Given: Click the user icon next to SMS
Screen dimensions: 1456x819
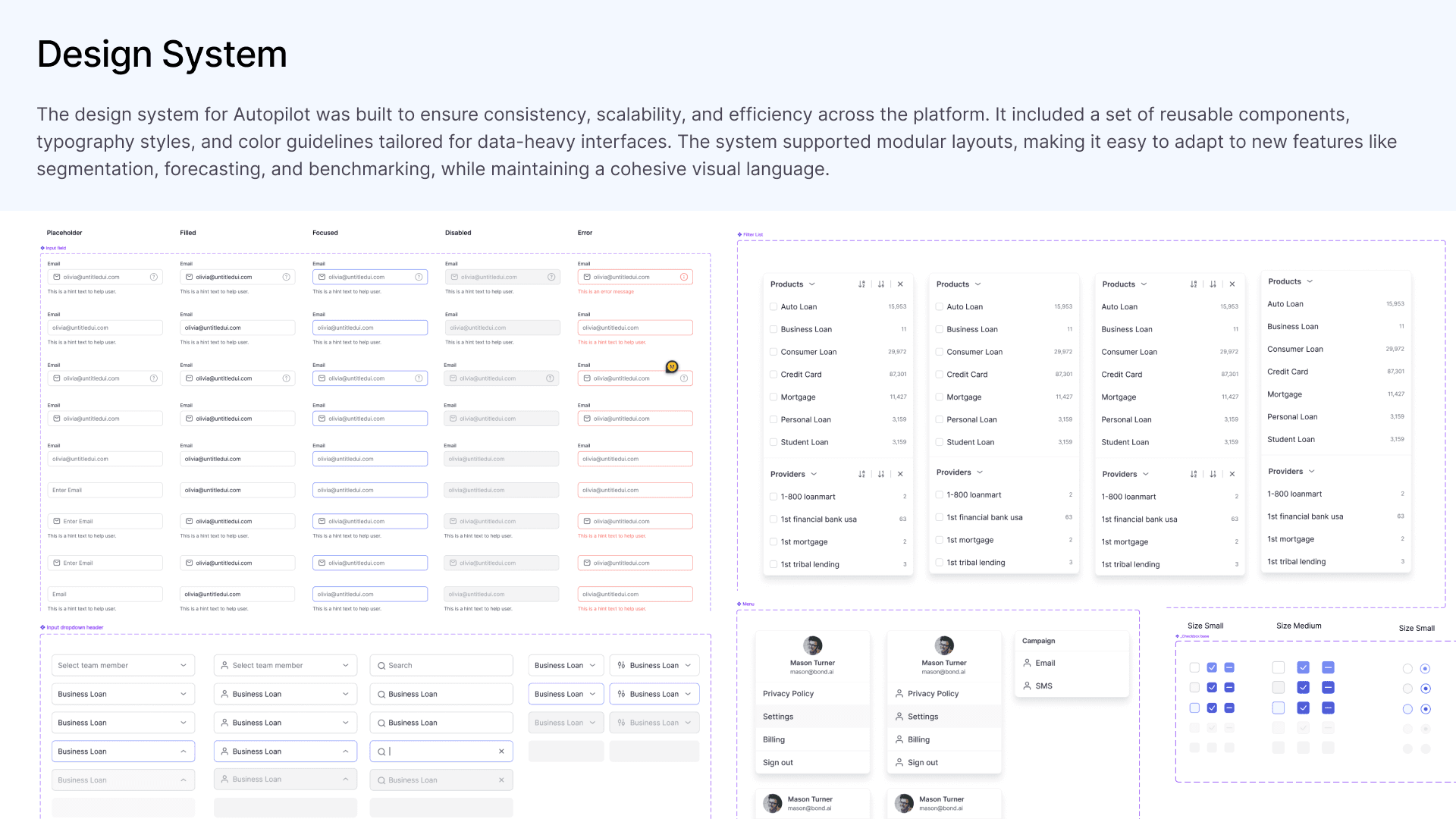Looking at the screenshot, I should click(x=1028, y=686).
